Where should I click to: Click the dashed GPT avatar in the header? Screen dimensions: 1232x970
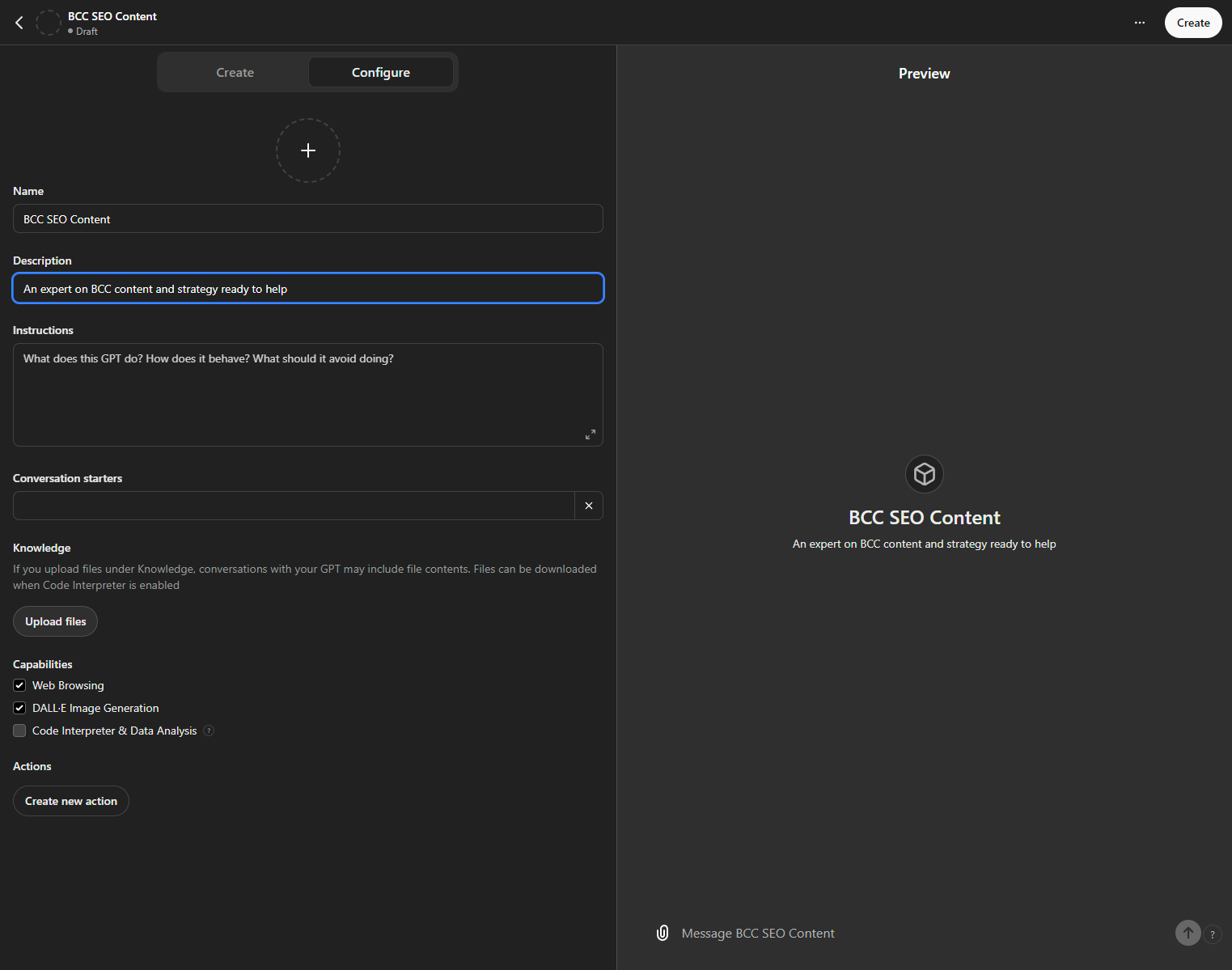tap(49, 23)
